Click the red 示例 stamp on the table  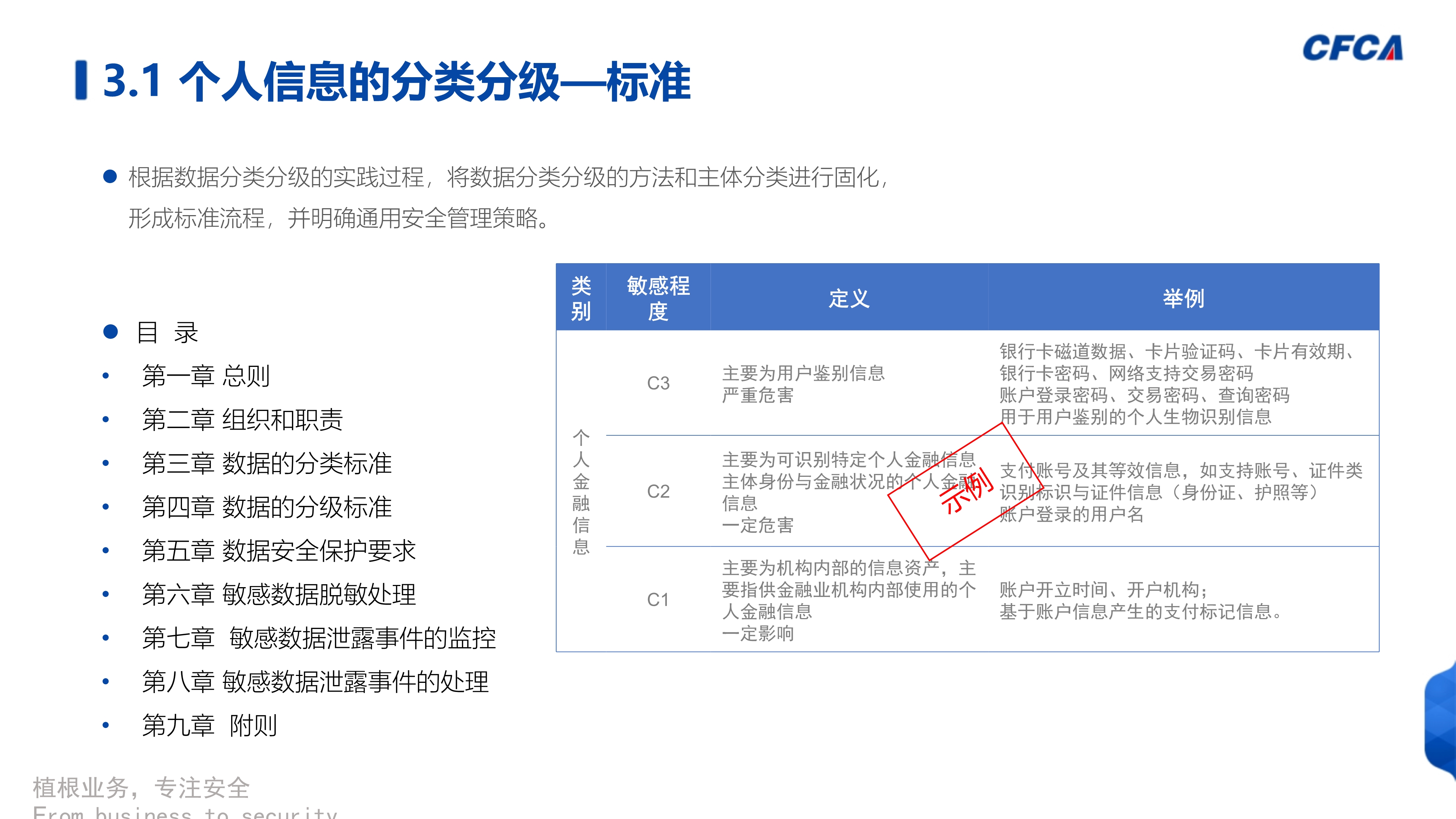(968, 488)
